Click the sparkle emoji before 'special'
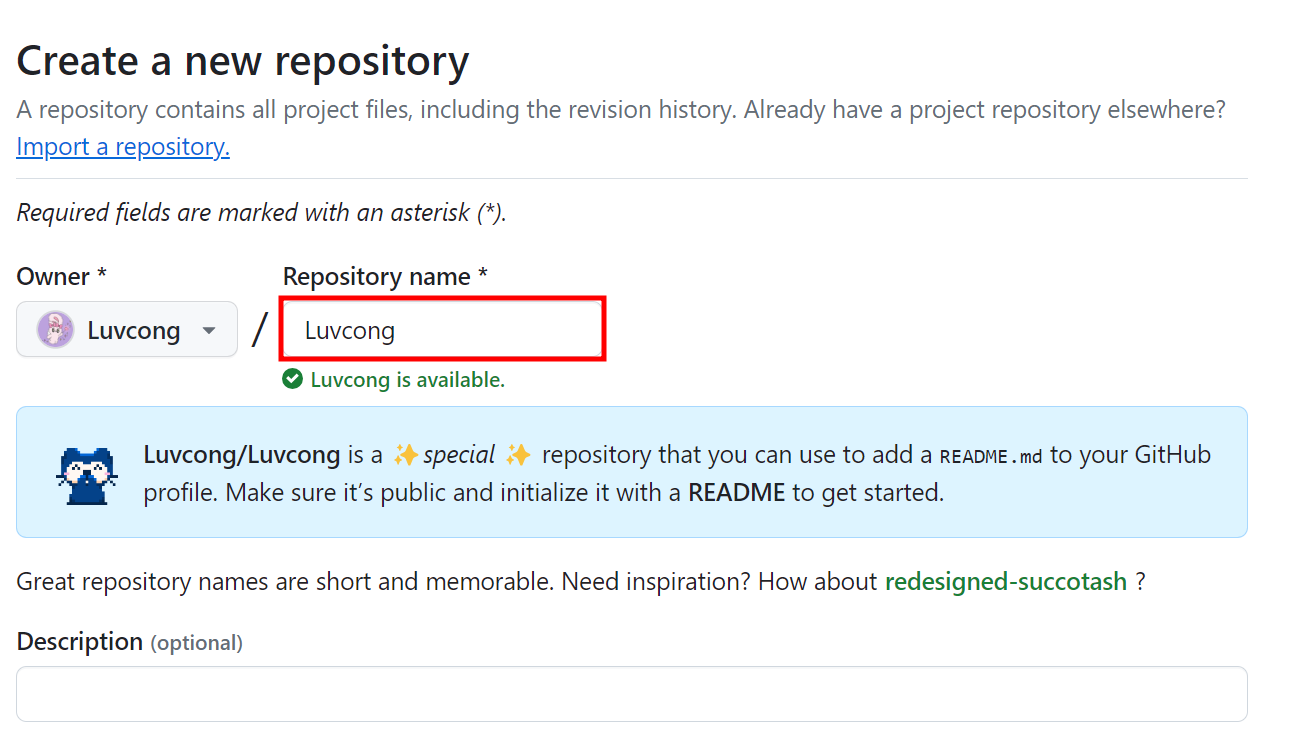This screenshot has width=1294, height=738. tap(405, 454)
